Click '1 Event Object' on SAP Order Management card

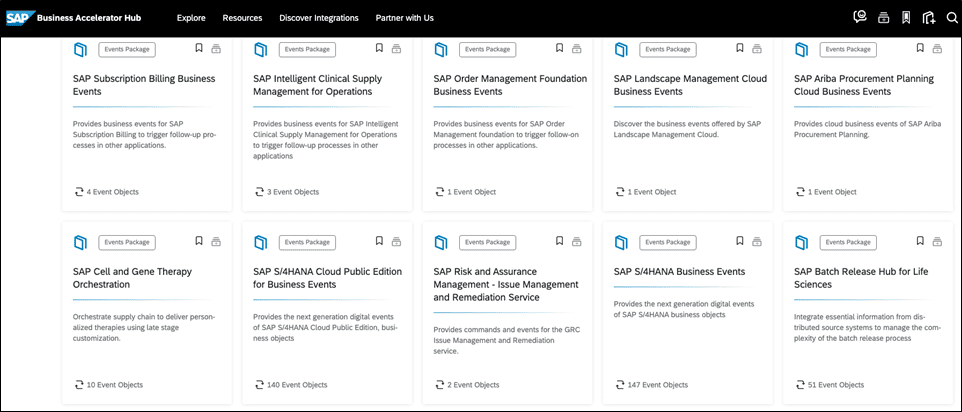(x=471, y=192)
